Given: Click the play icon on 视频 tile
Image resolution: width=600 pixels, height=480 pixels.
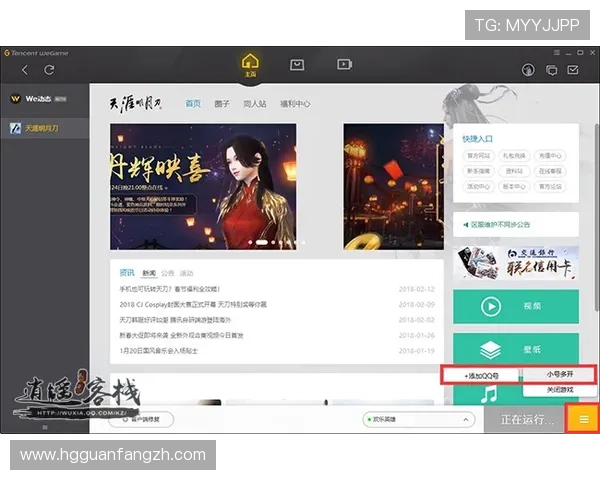Looking at the screenshot, I should click(x=491, y=306).
